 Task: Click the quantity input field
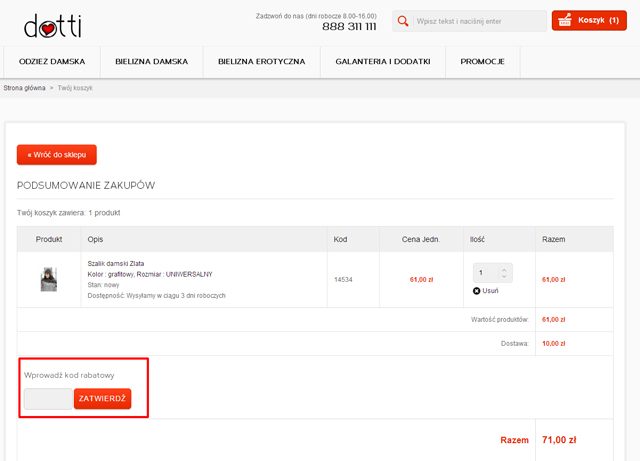click(x=485, y=272)
